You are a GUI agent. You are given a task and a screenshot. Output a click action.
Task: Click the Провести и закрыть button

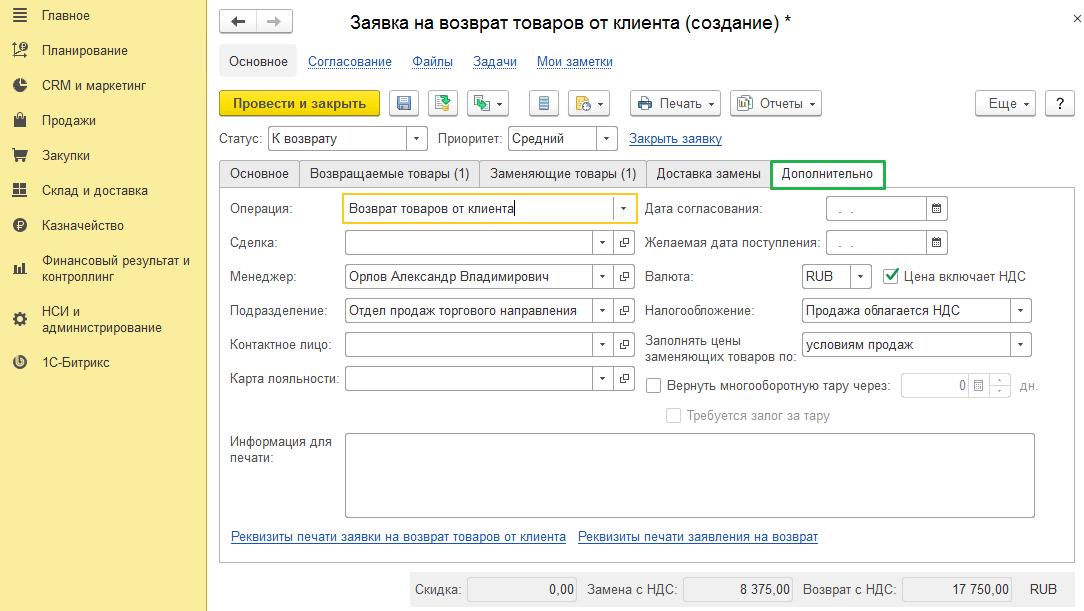(299, 104)
